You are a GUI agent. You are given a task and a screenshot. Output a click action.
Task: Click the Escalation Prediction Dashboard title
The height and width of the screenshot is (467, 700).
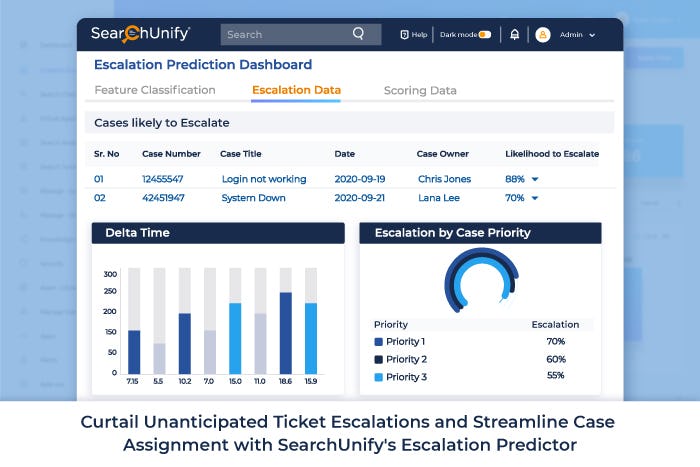[x=203, y=65]
